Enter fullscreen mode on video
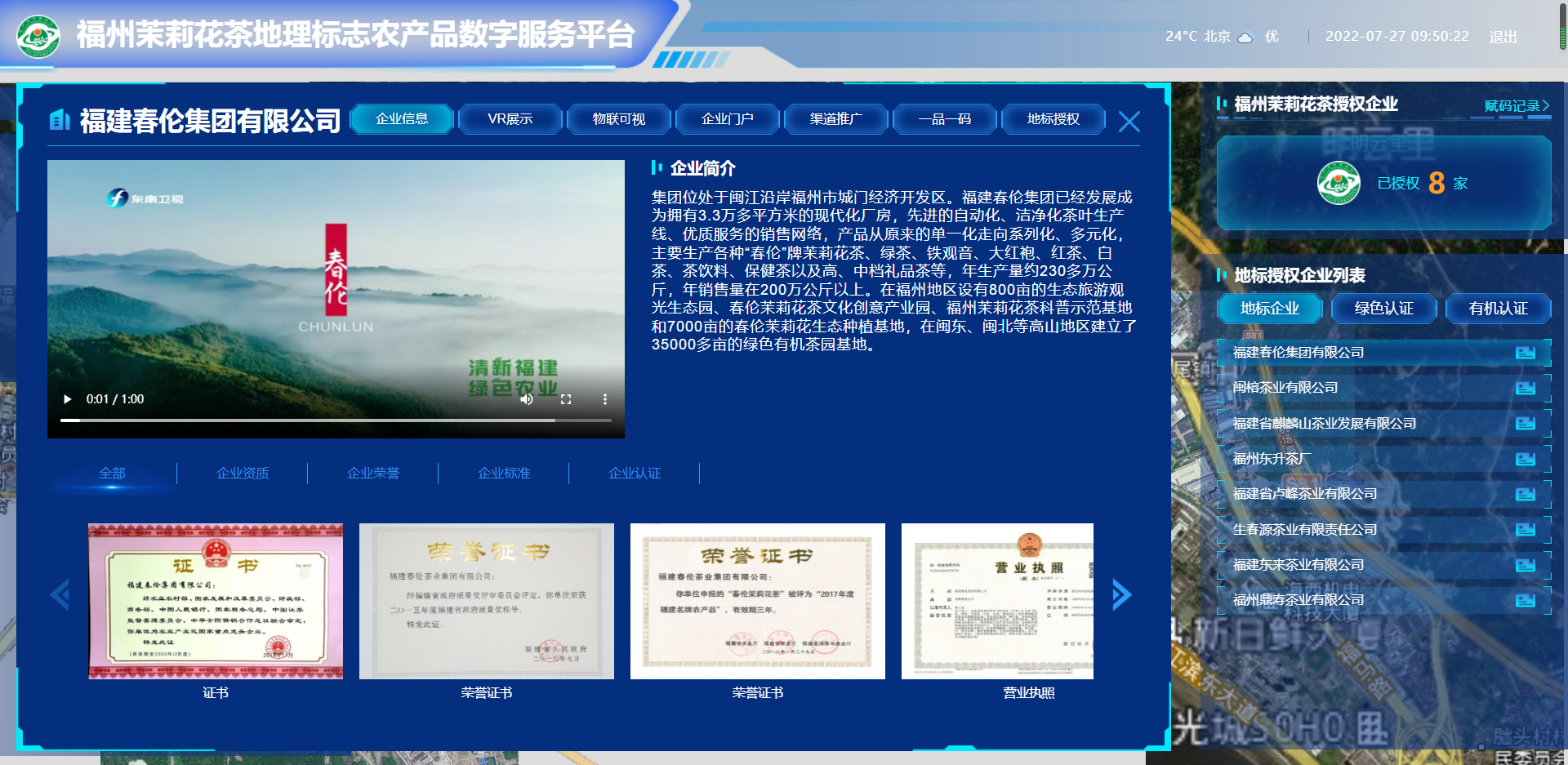 pos(566,399)
